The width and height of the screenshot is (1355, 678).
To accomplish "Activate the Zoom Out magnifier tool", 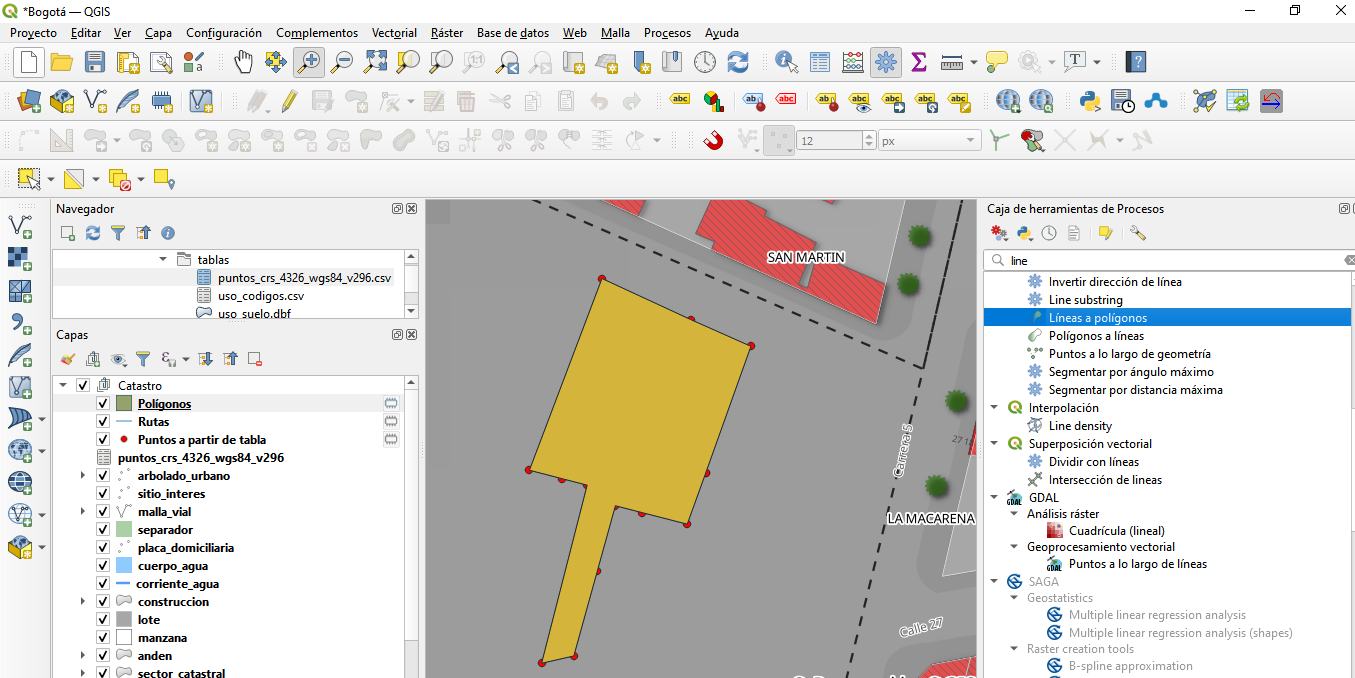I will pyautogui.click(x=342, y=62).
